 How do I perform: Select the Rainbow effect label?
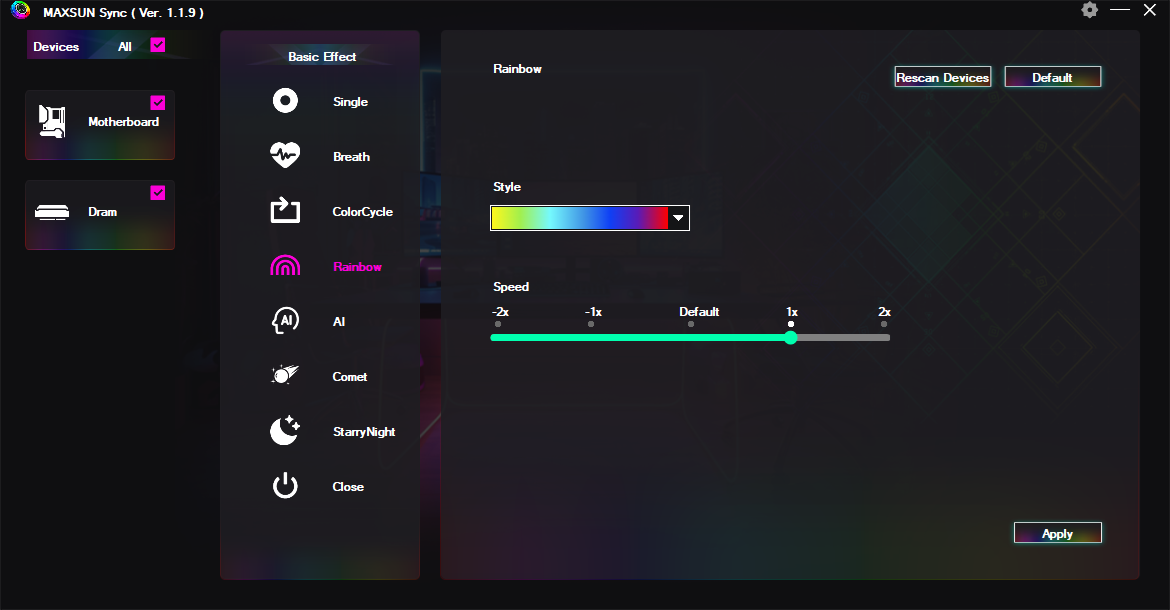357,267
